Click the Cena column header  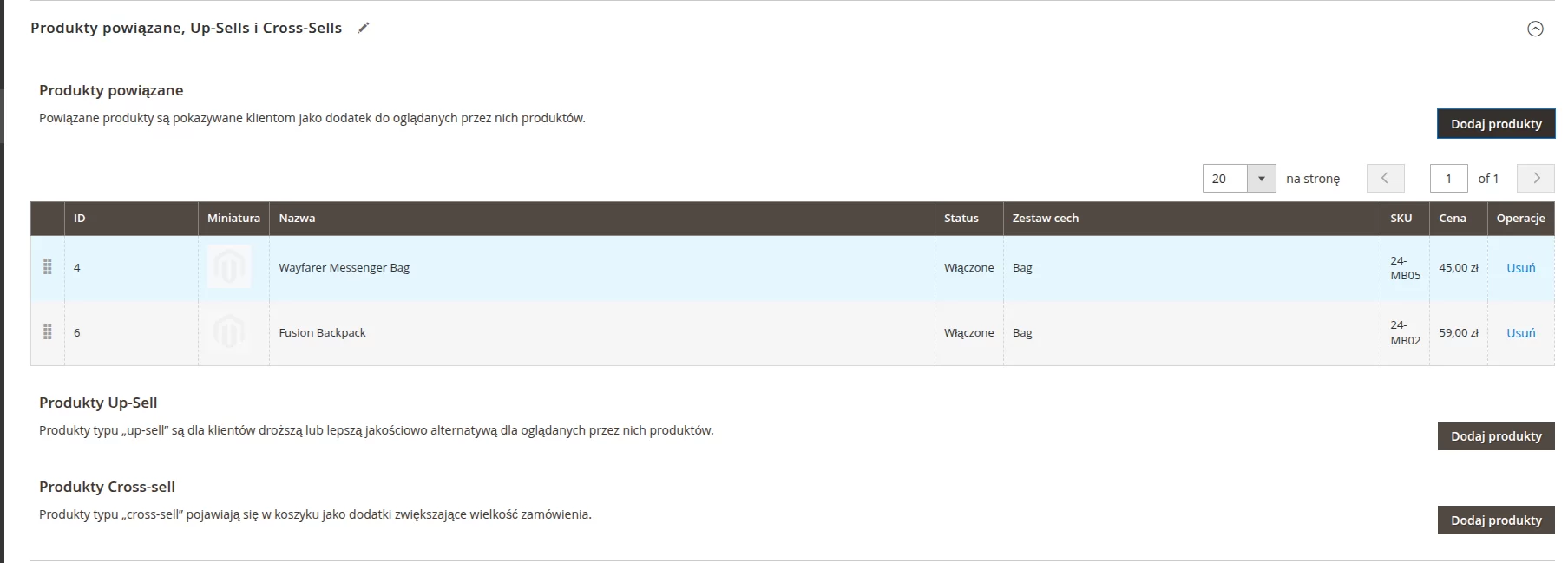point(1452,219)
